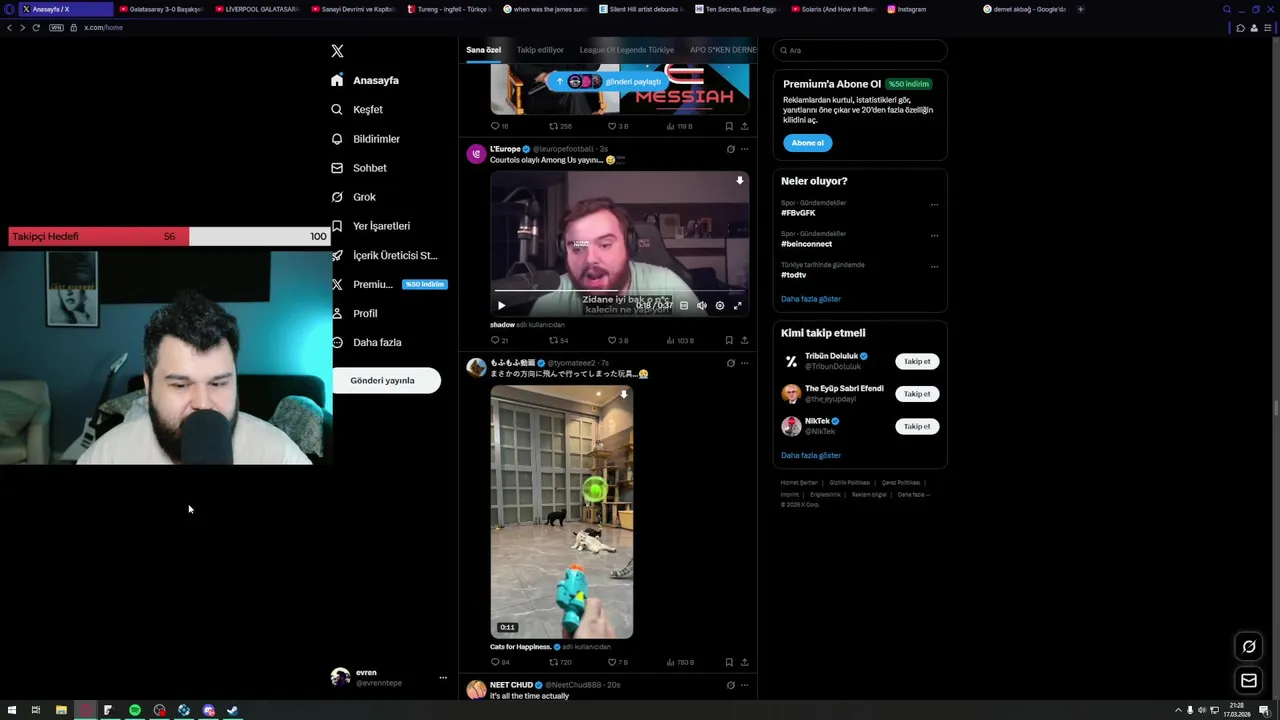The image size is (1280, 720).
Task: Open Grok in the sidebar
Action: click(353, 197)
